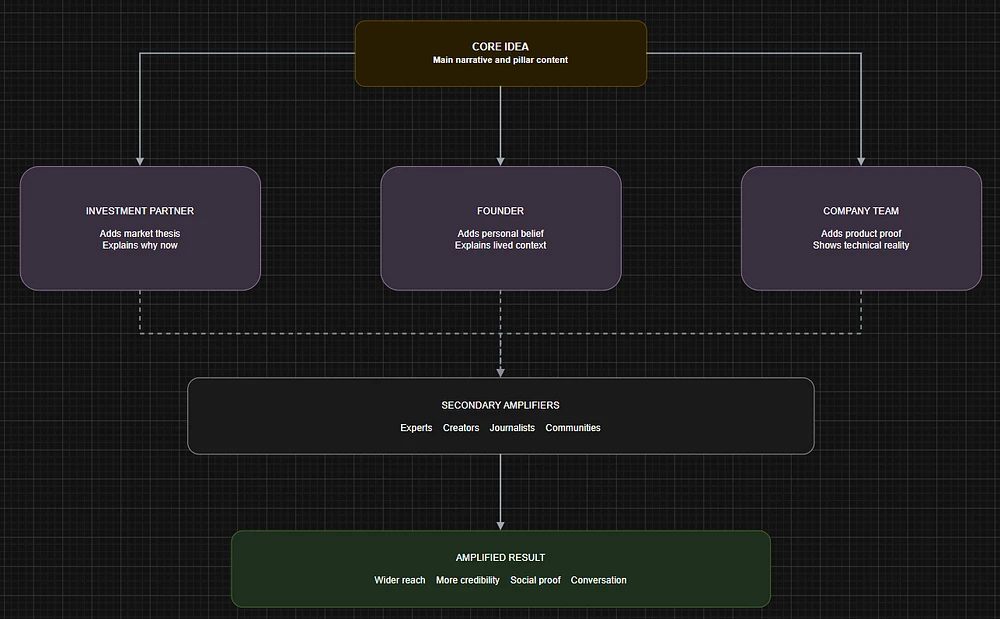1000x619 pixels.
Task: Click the "Wider reach" label
Action: coord(399,580)
